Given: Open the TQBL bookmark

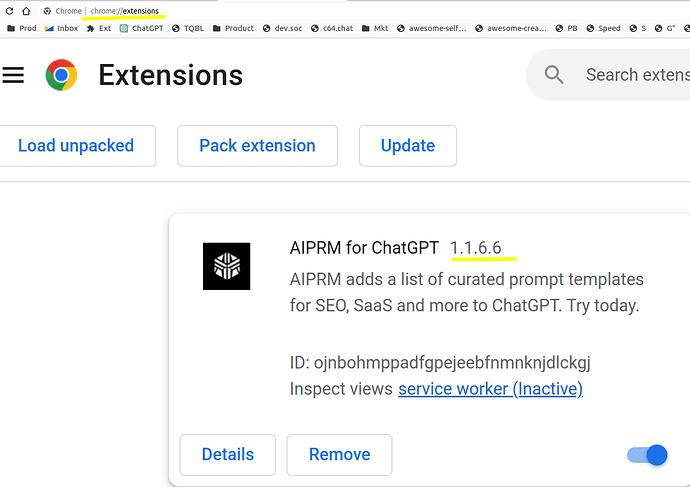Looking at the screenshot, I should pos(187,29).
